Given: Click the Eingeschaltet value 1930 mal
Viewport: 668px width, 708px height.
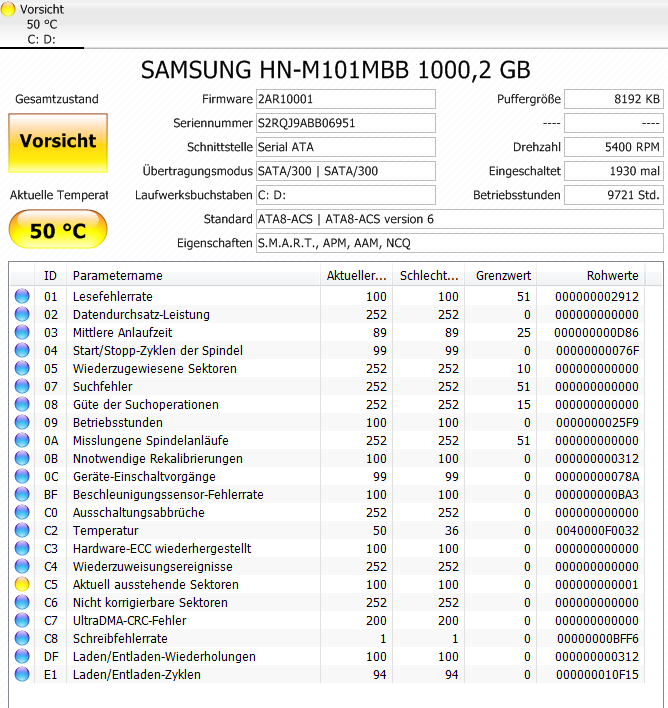Looking at the screenshot, I should tap(614, 171).
